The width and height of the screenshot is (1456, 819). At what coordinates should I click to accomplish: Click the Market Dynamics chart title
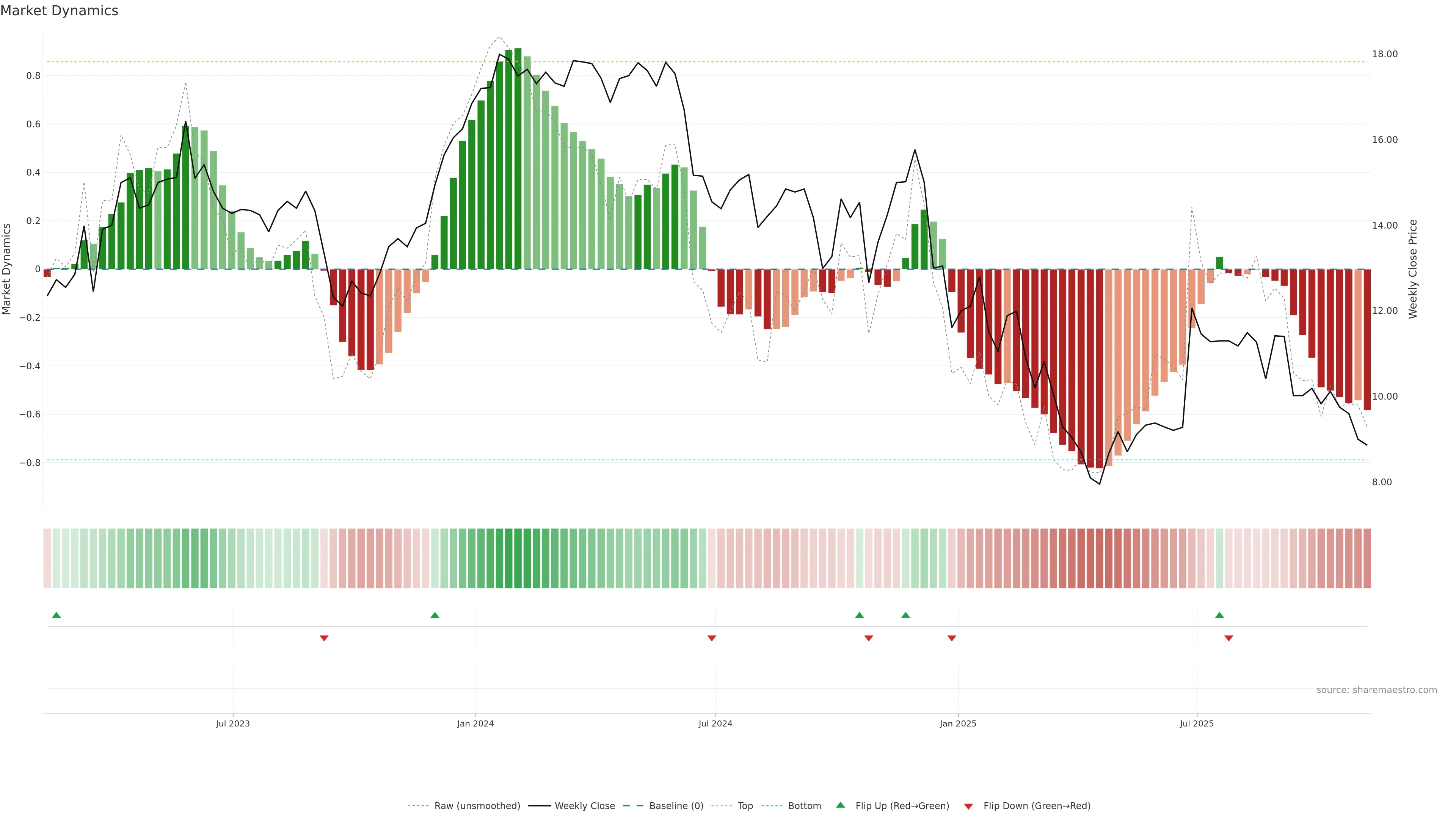click(60, 11)
